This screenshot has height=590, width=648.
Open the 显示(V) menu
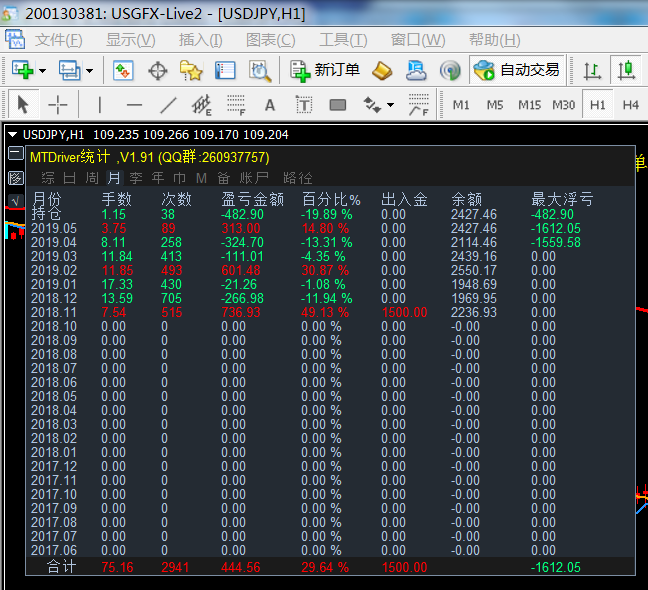pos(131,40)
